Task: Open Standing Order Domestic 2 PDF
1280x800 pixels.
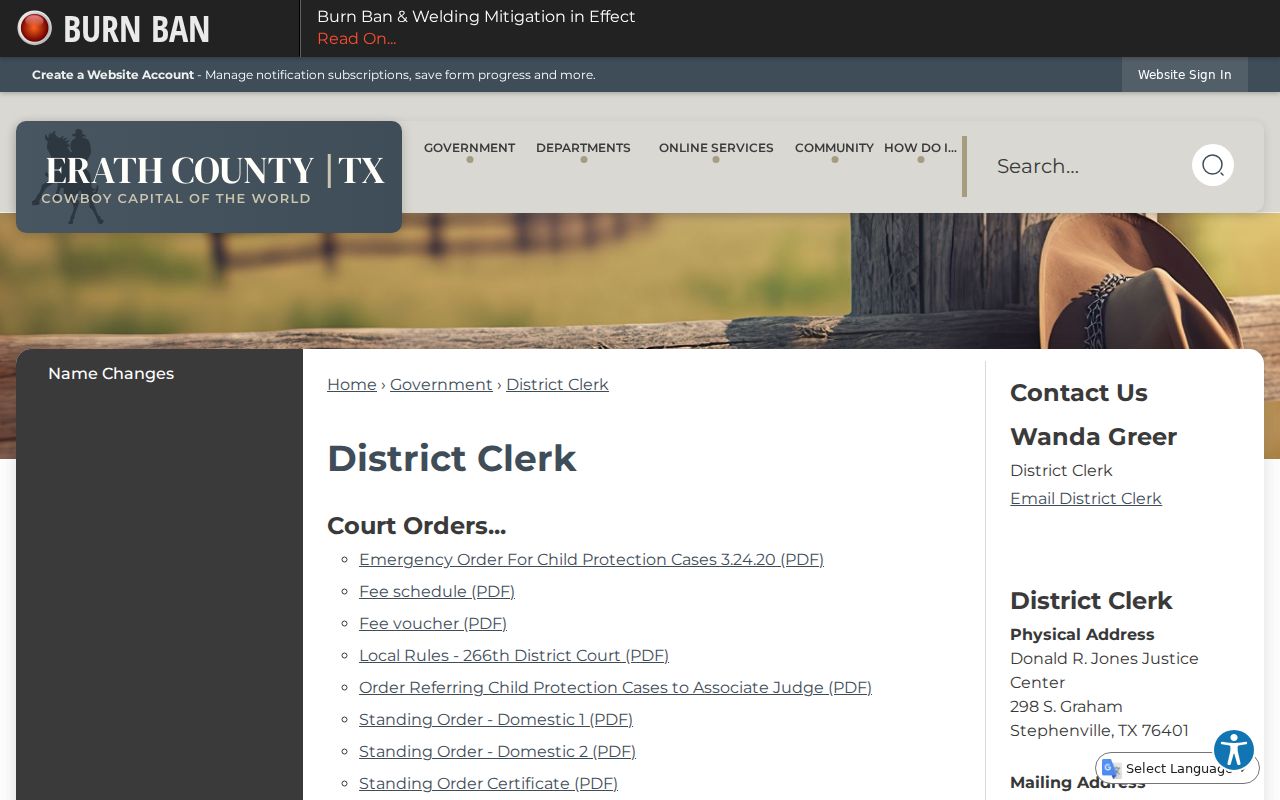Action: pos(497,752)
